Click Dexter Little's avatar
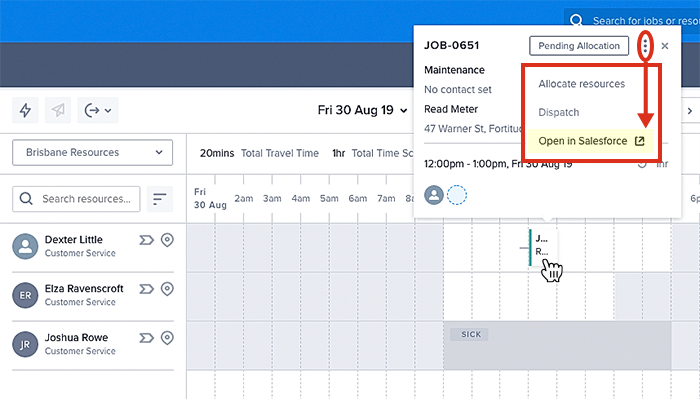Viewport: 700px width, 399px height. pos(25,246)
